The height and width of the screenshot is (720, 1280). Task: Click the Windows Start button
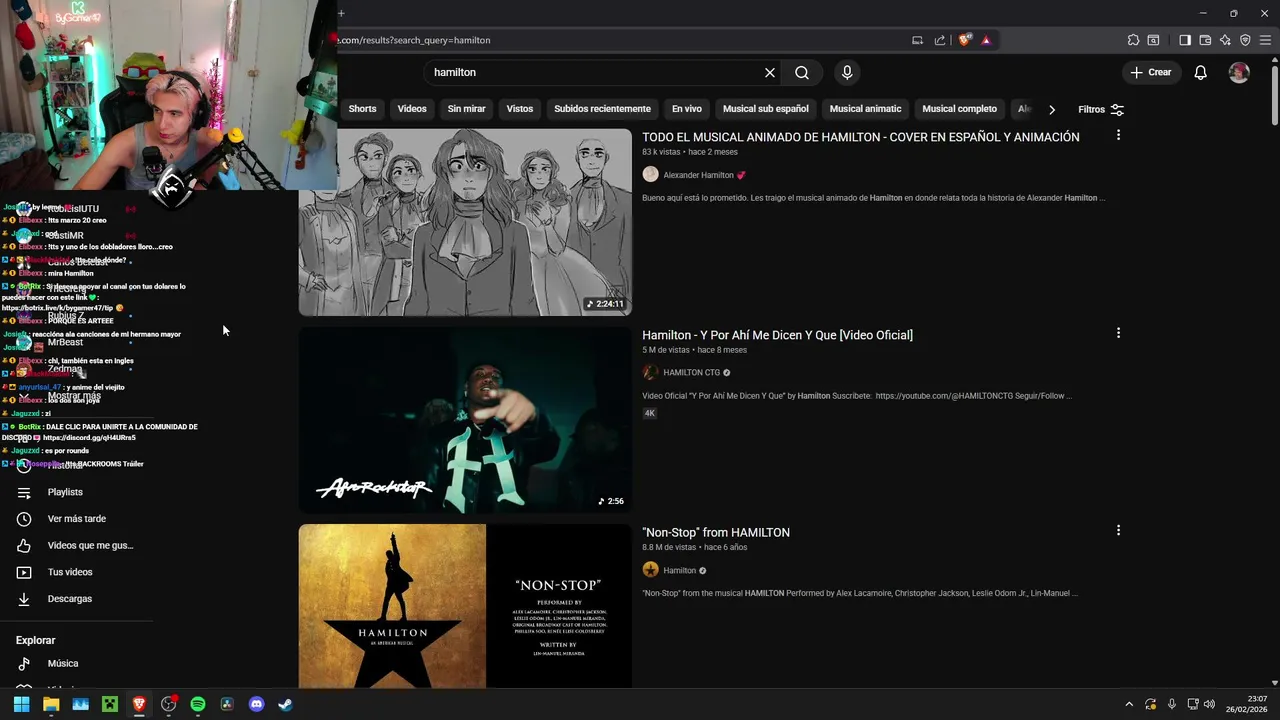(21, 704)
